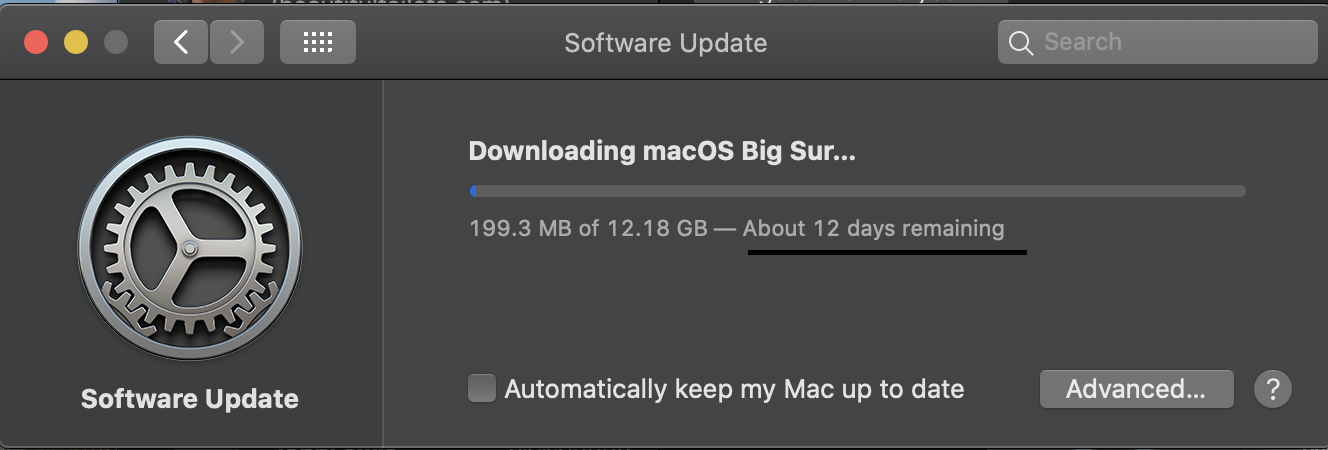Click the Software Update label below gear
The image size is (1328, 450).
[190, 399]
